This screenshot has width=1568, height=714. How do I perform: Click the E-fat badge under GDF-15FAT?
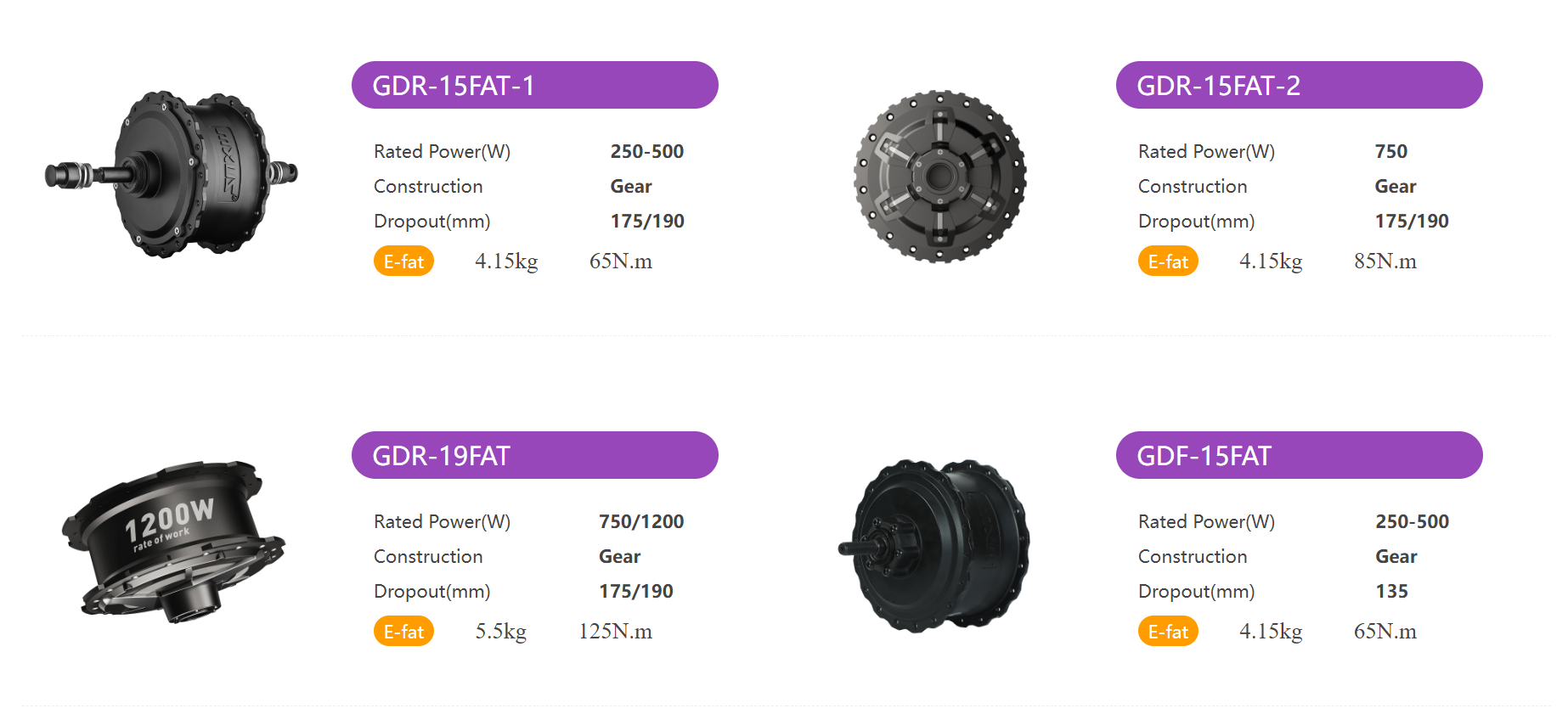(1168, 632)
